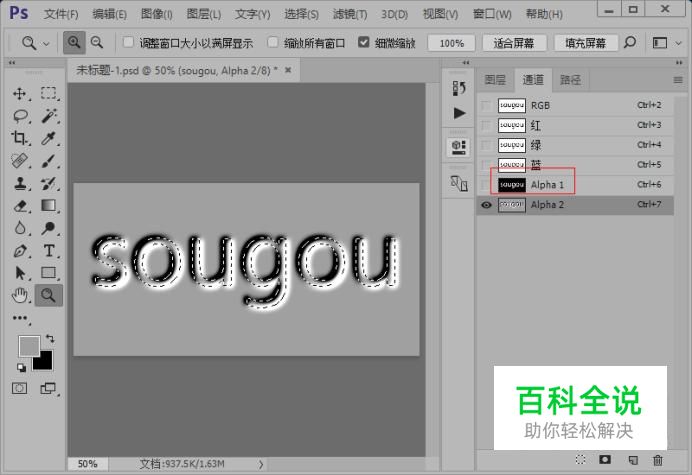Open the Channels panel options menu
Image resolution: width=692 pixels, height=475 pixels.
[678, 80]
